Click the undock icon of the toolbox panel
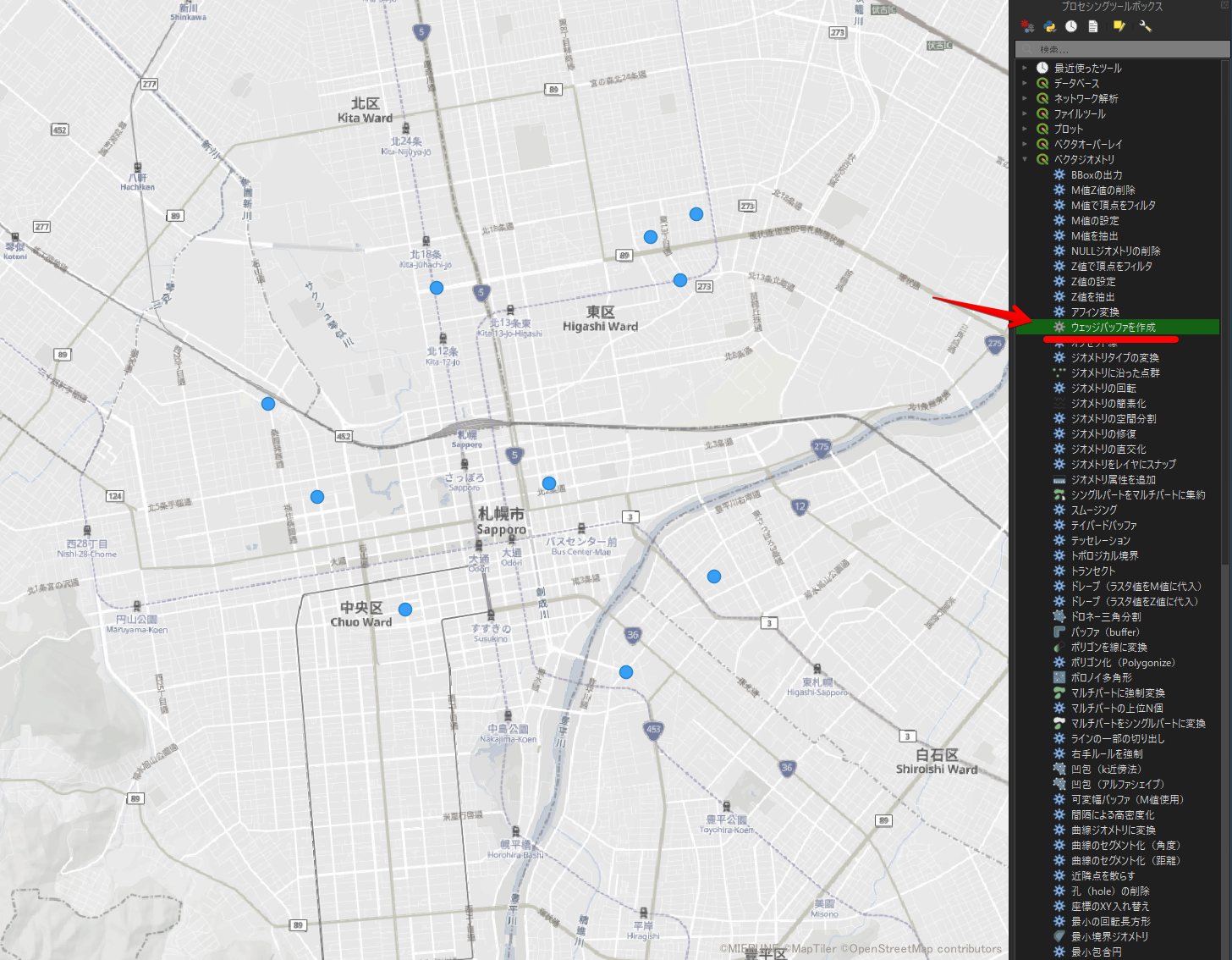The height and width of the screenshot is (960, 1232). pos(1224,6)
